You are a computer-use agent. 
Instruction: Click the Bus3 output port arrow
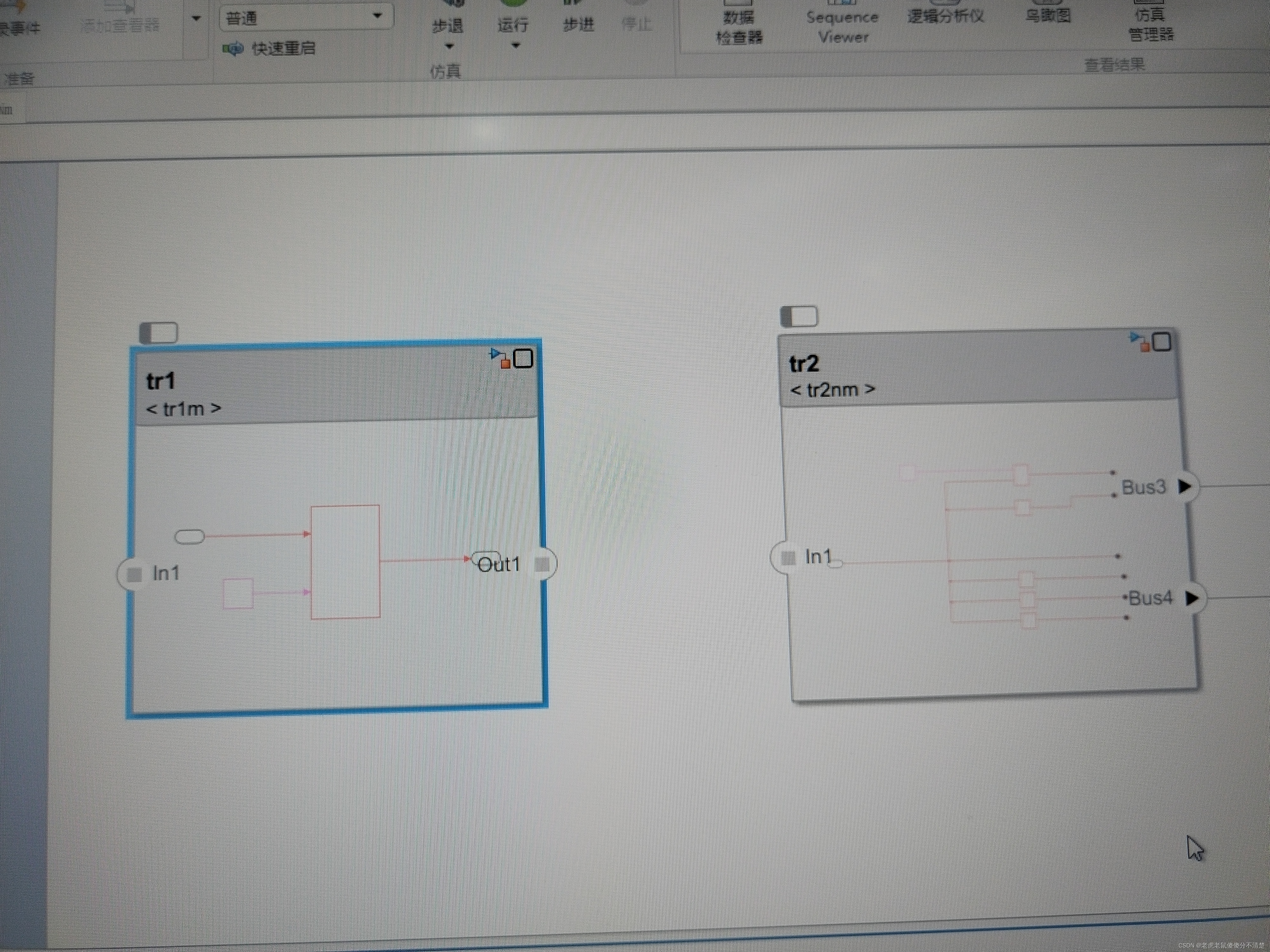pos(1185,486)
